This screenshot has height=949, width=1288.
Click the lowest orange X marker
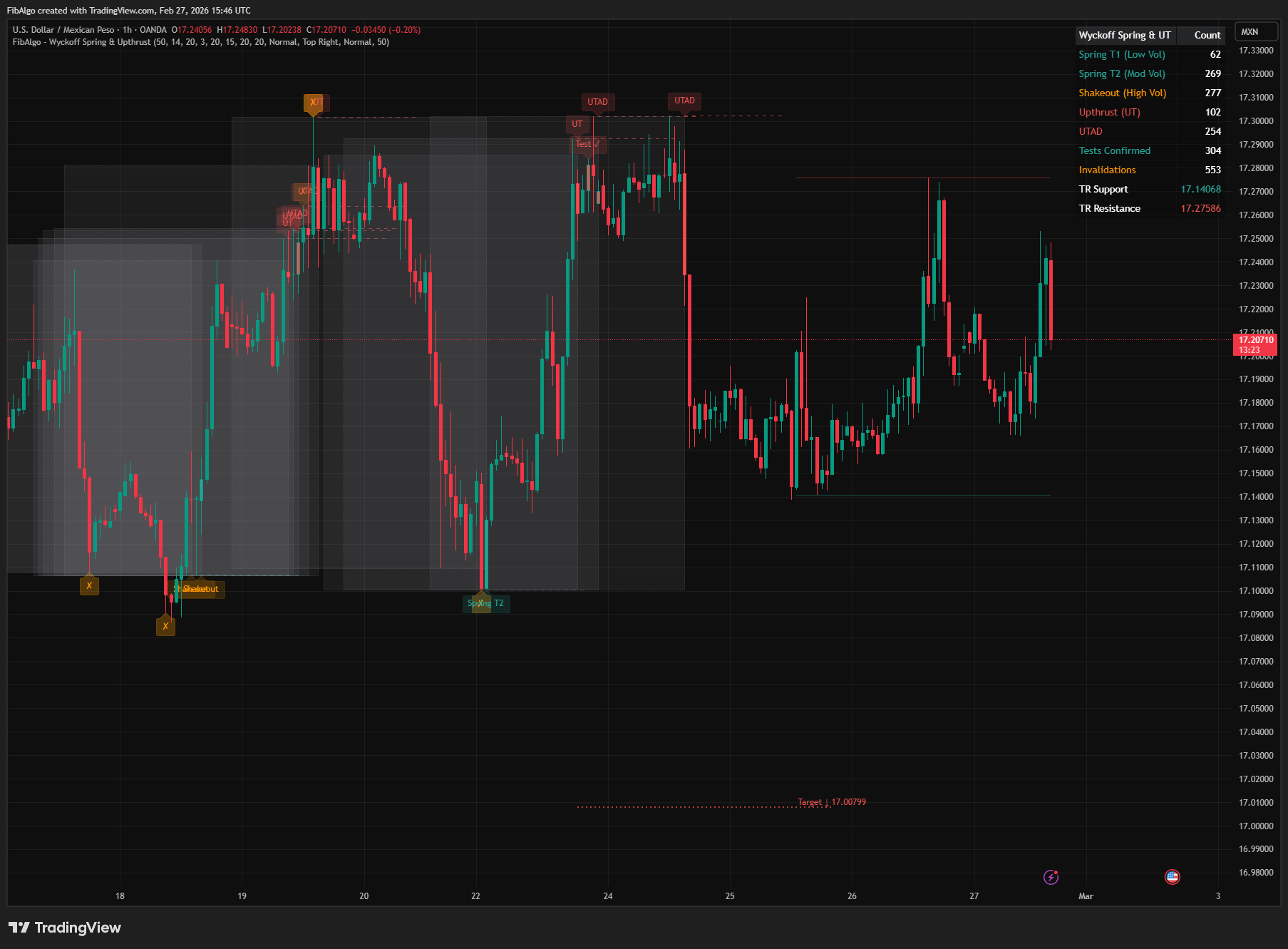pyautogui.click(x=165, y=627)
